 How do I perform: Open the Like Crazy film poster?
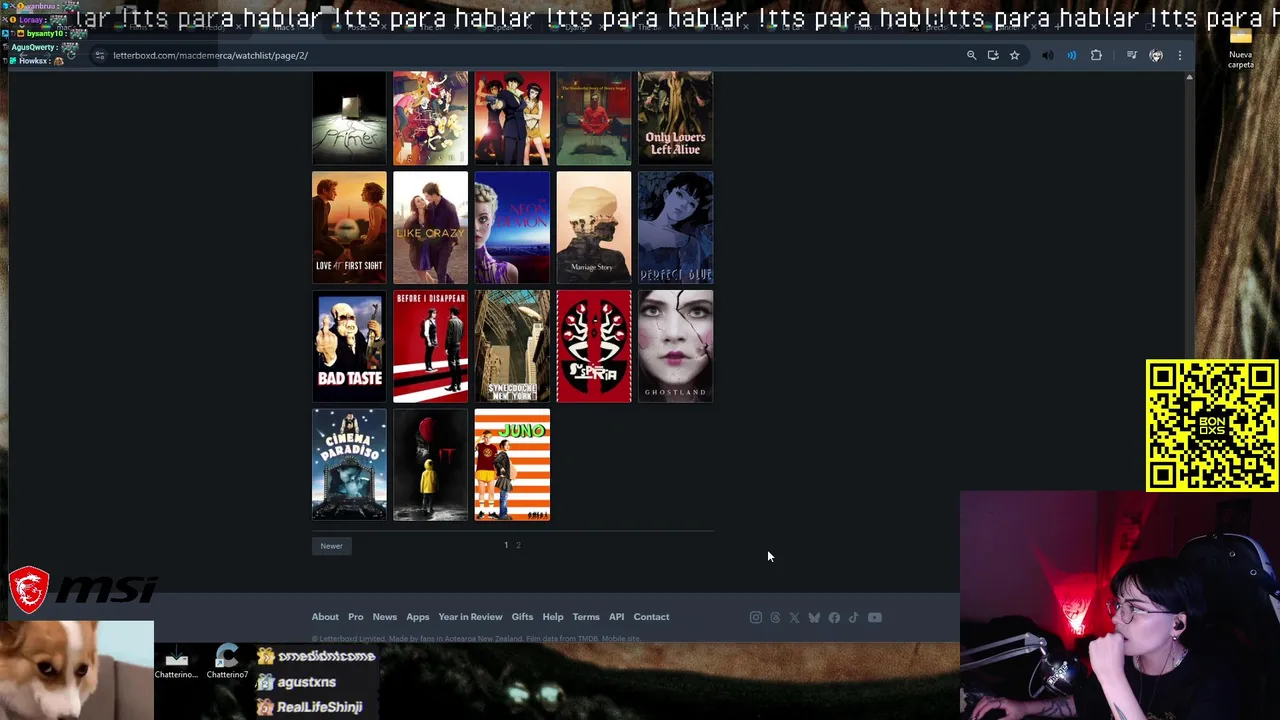(x=430, y=228)
